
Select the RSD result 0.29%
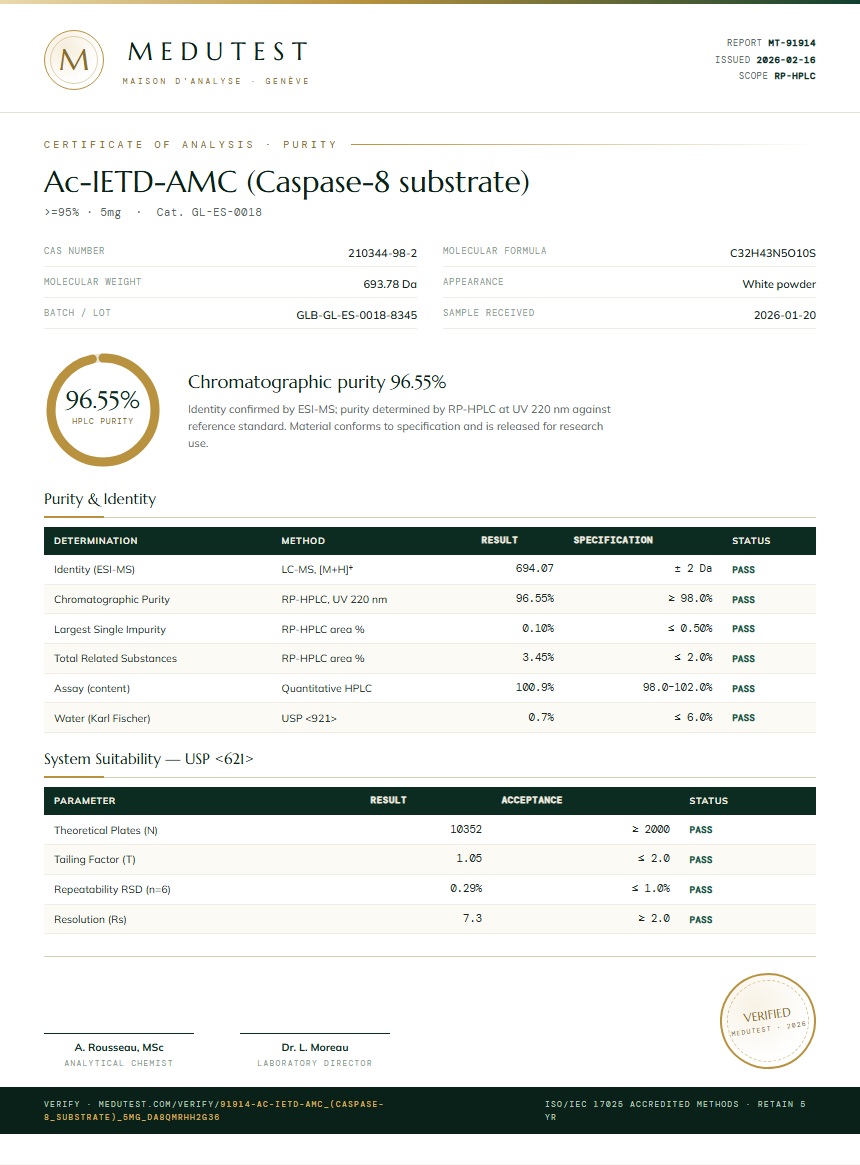[466, 889]
